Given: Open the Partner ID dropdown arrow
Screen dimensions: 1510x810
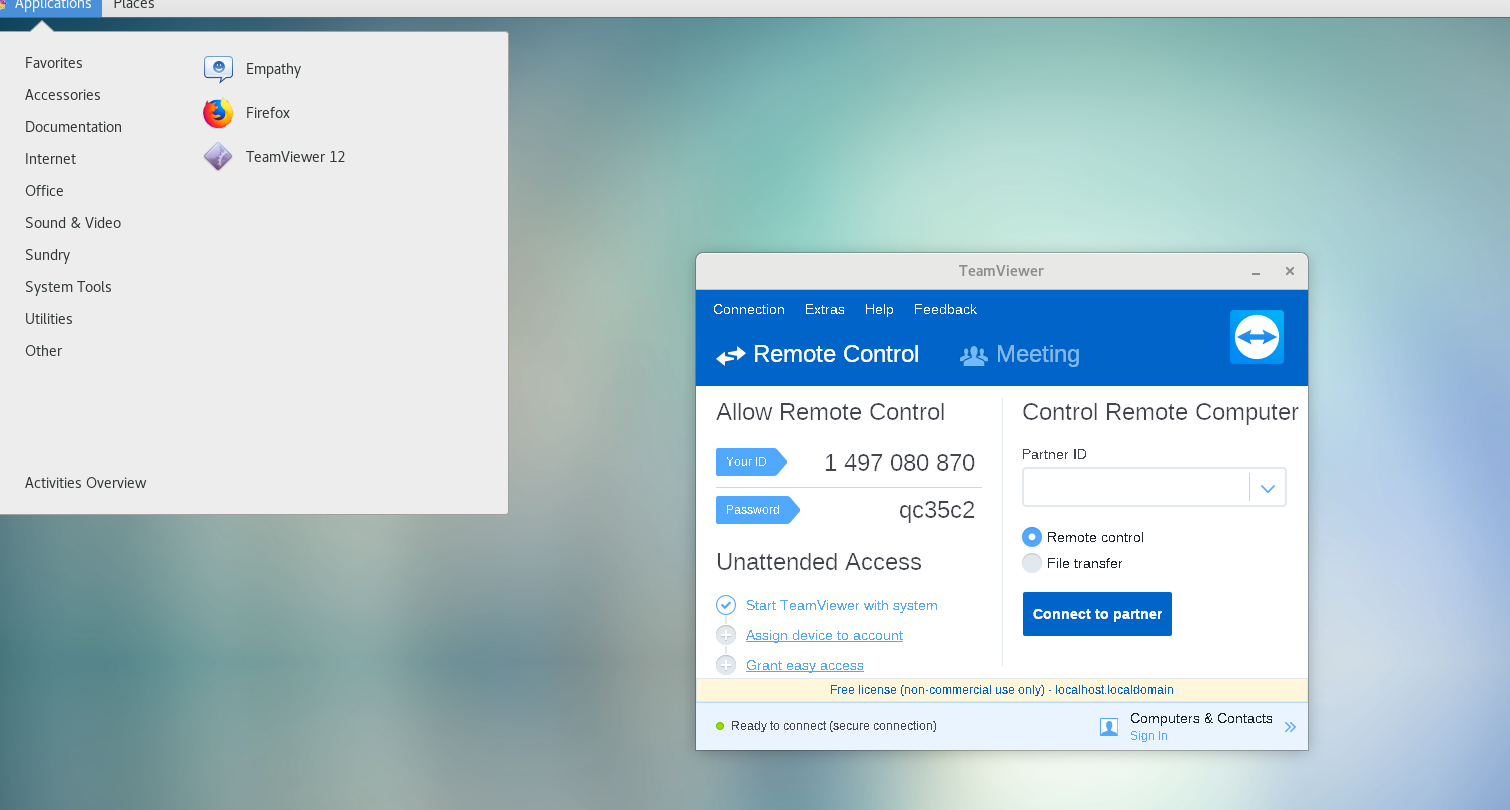Looking at the screenshot, I should pos(1268,488).
